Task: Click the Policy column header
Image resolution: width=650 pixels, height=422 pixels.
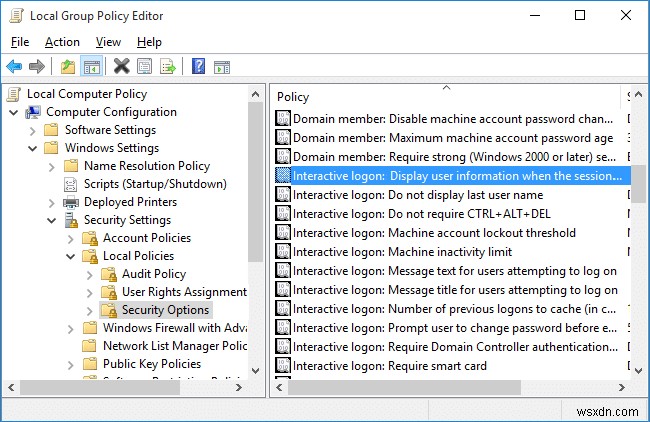Action: (x=293, y=97)
